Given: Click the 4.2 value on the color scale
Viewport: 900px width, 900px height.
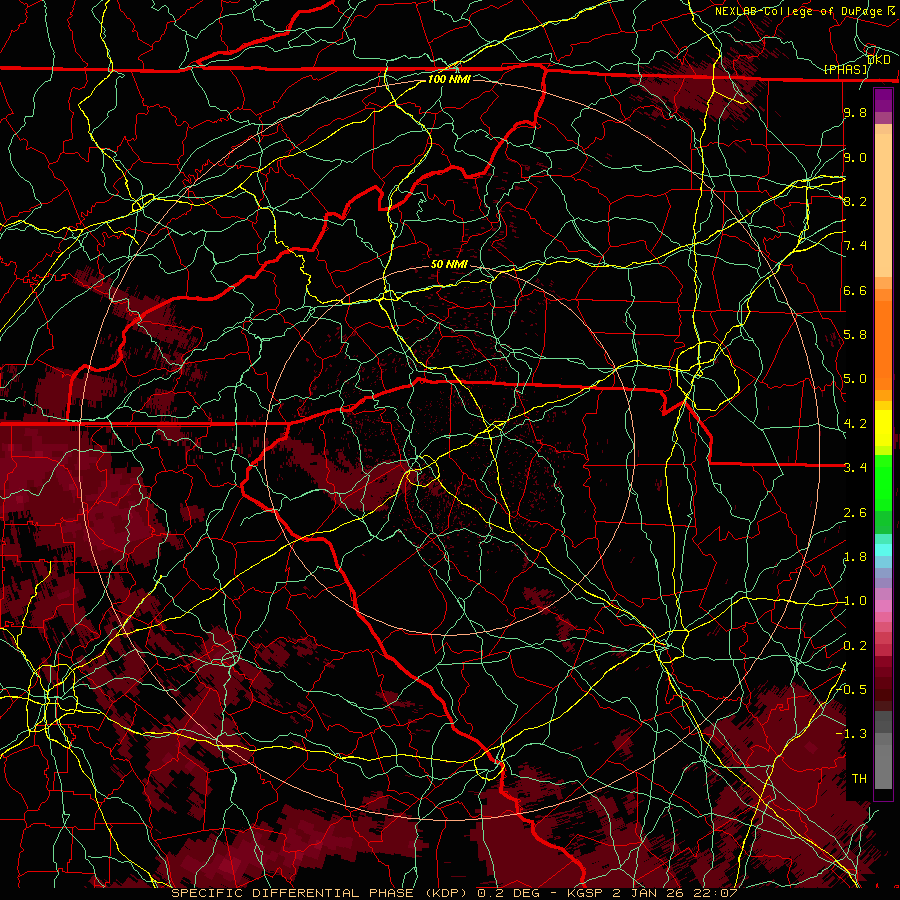Looking at the screenshot, I should point(855,424).
